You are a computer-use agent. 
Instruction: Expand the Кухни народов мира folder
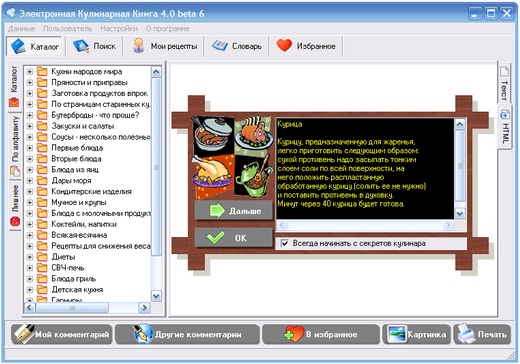pyautogui.click(x=30, y=72)
